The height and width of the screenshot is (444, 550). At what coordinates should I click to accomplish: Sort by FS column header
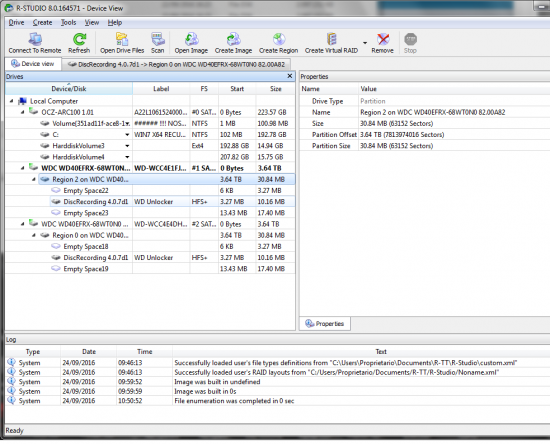pyautogui.click(x=204, y=89)
